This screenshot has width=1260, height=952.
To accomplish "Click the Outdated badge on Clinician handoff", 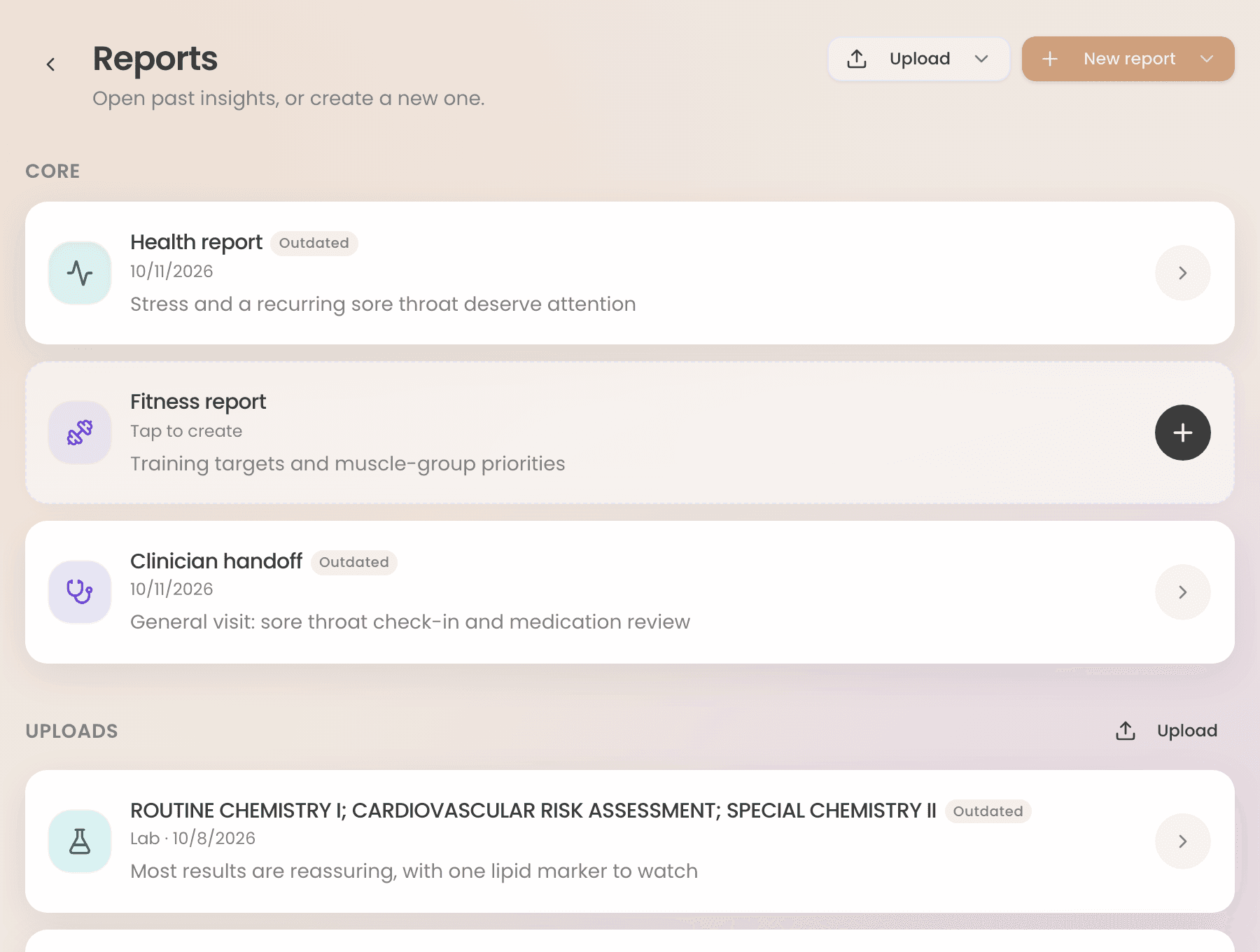I will click(354, 563).
